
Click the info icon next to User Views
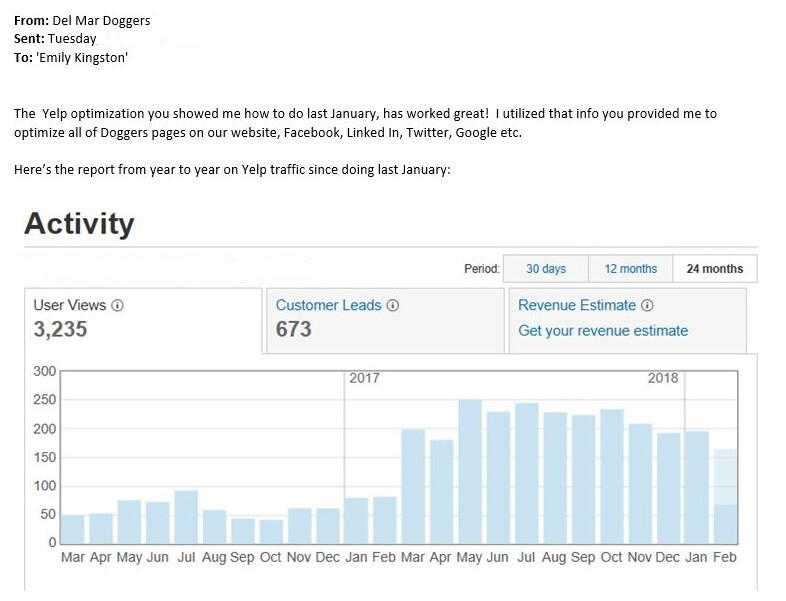point(118,305)
